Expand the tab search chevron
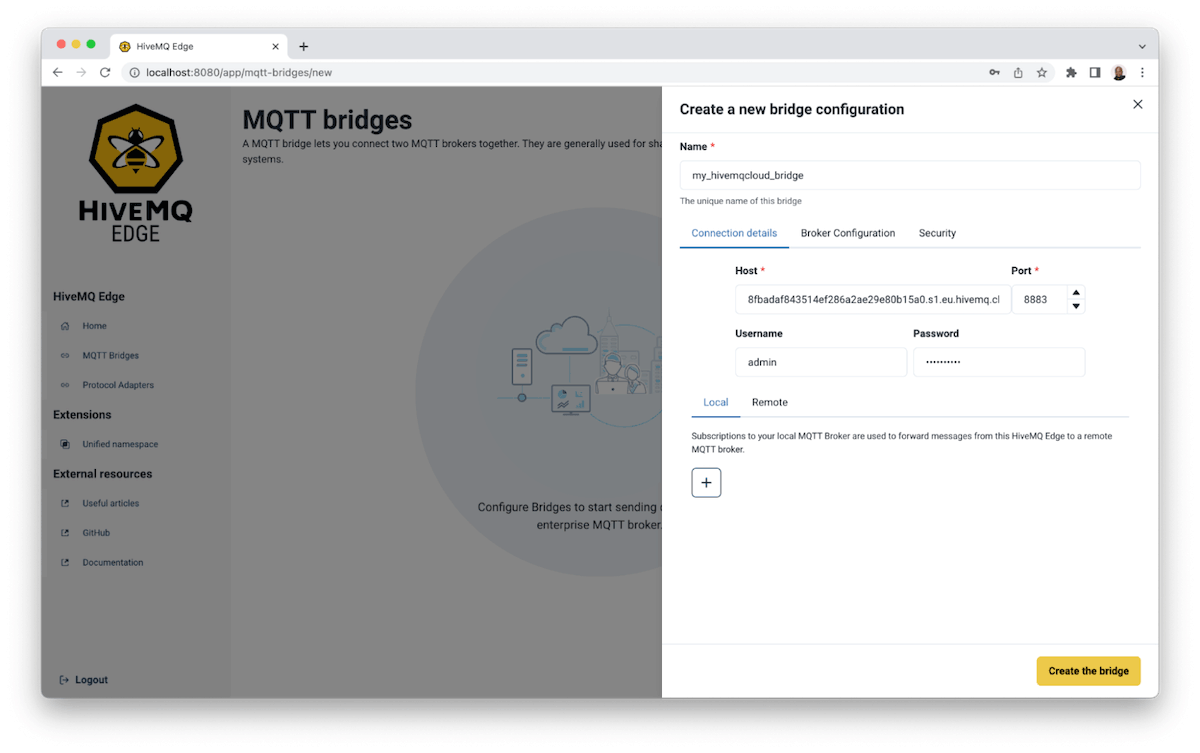Viewport: 1200px width, 753px height. (x=1142, y=46)
